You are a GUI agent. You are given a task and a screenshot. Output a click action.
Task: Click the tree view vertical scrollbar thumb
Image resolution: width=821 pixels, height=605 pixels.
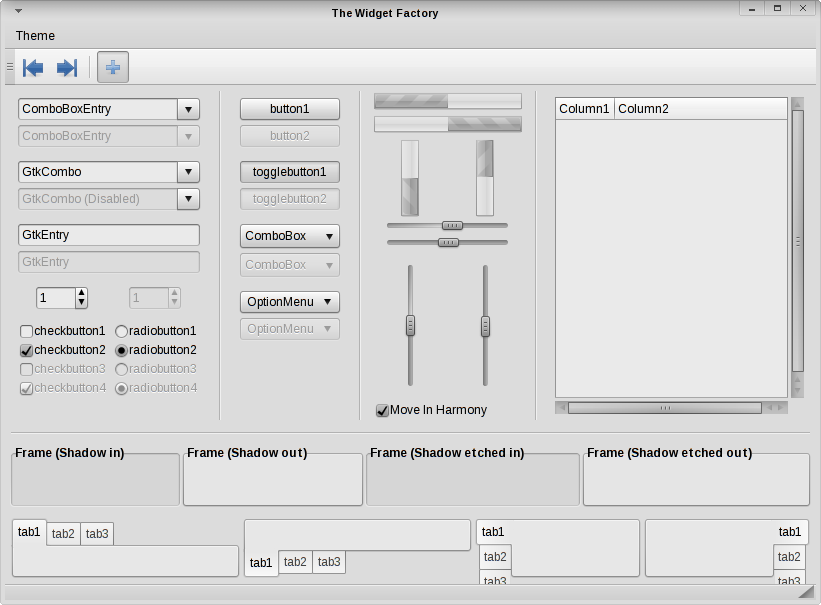[797, 241]
